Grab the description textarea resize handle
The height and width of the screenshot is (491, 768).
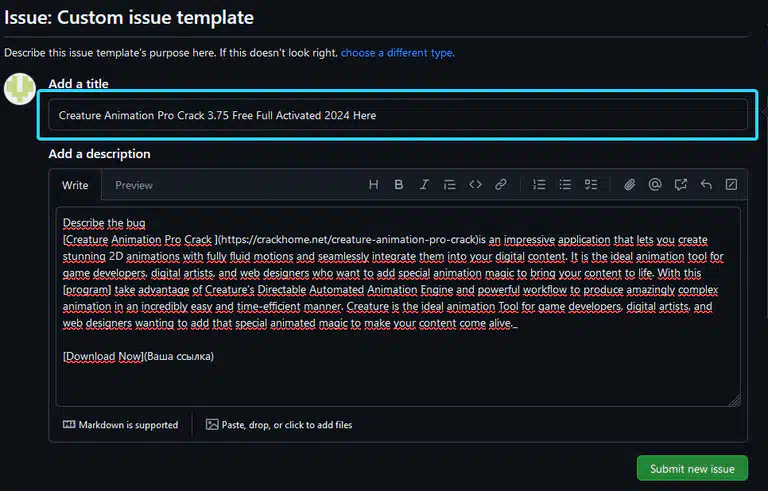[734, 401]
